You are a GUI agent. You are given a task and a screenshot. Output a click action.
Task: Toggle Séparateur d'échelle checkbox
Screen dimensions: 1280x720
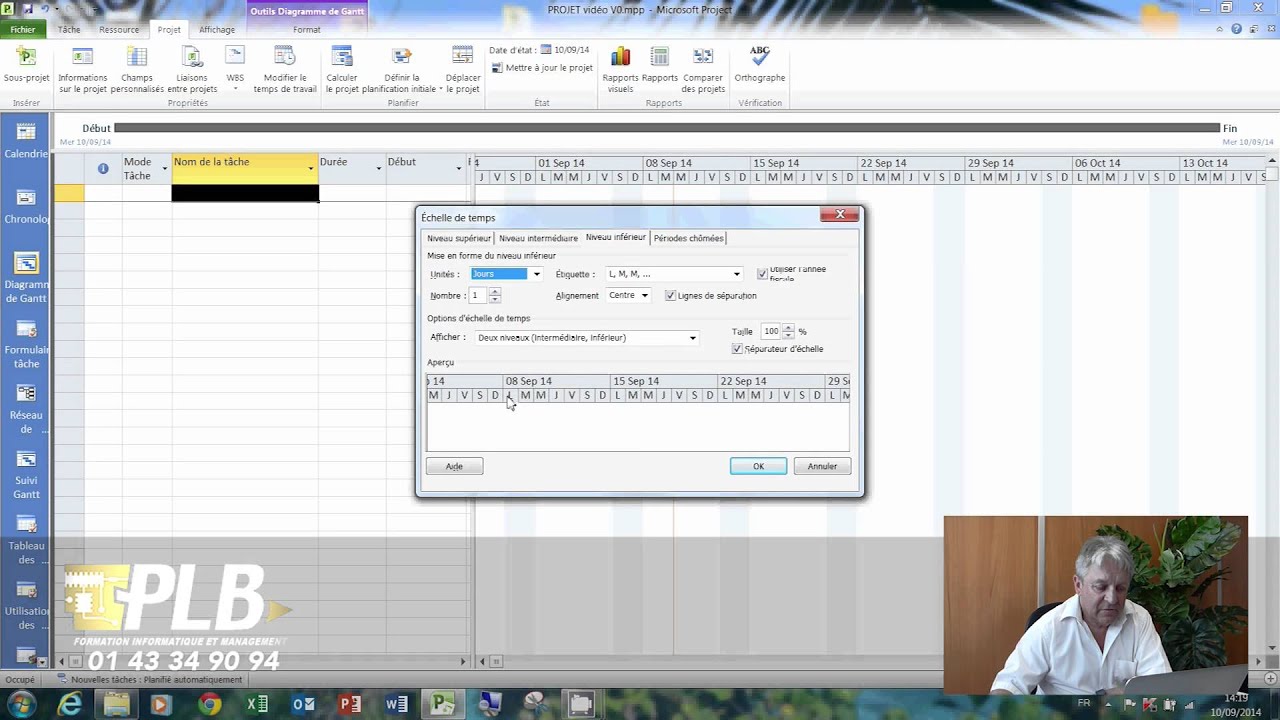pos(737,349)
